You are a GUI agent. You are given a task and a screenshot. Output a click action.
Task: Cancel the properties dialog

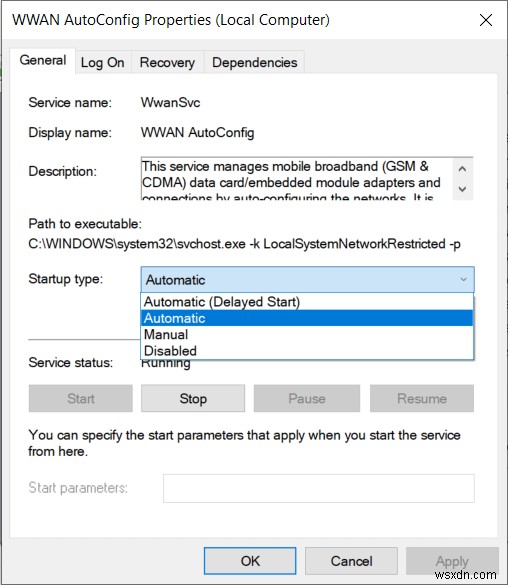[351, 561]
